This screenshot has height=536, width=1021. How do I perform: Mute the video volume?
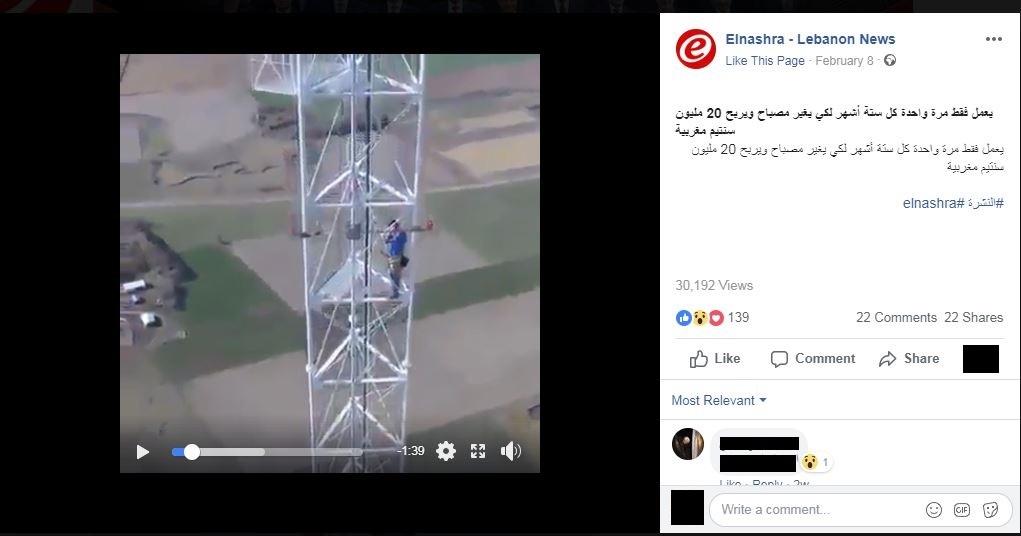[510, 451]
